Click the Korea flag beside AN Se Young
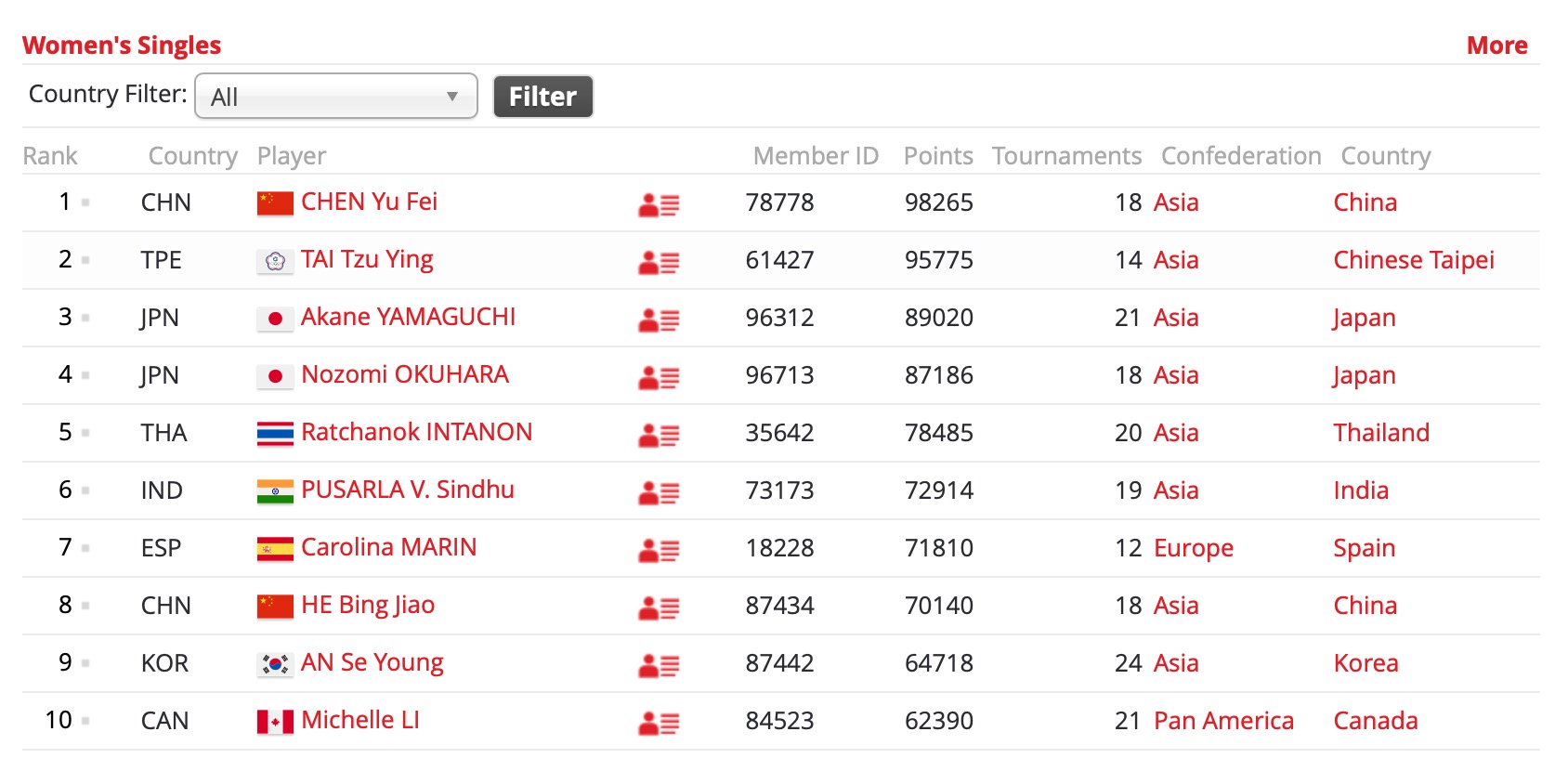This screenshot has width=1568, height=771. (275, 664)
